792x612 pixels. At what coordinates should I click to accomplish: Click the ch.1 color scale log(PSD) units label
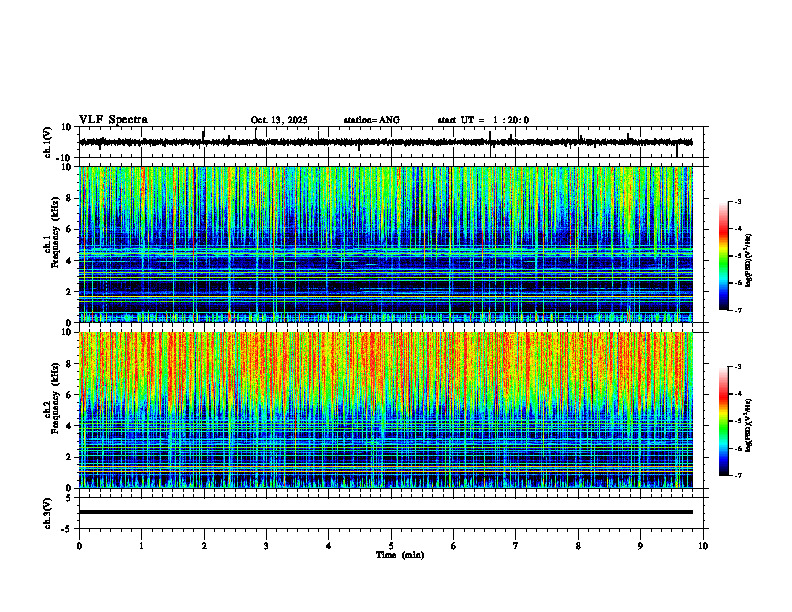coord(750,261)
